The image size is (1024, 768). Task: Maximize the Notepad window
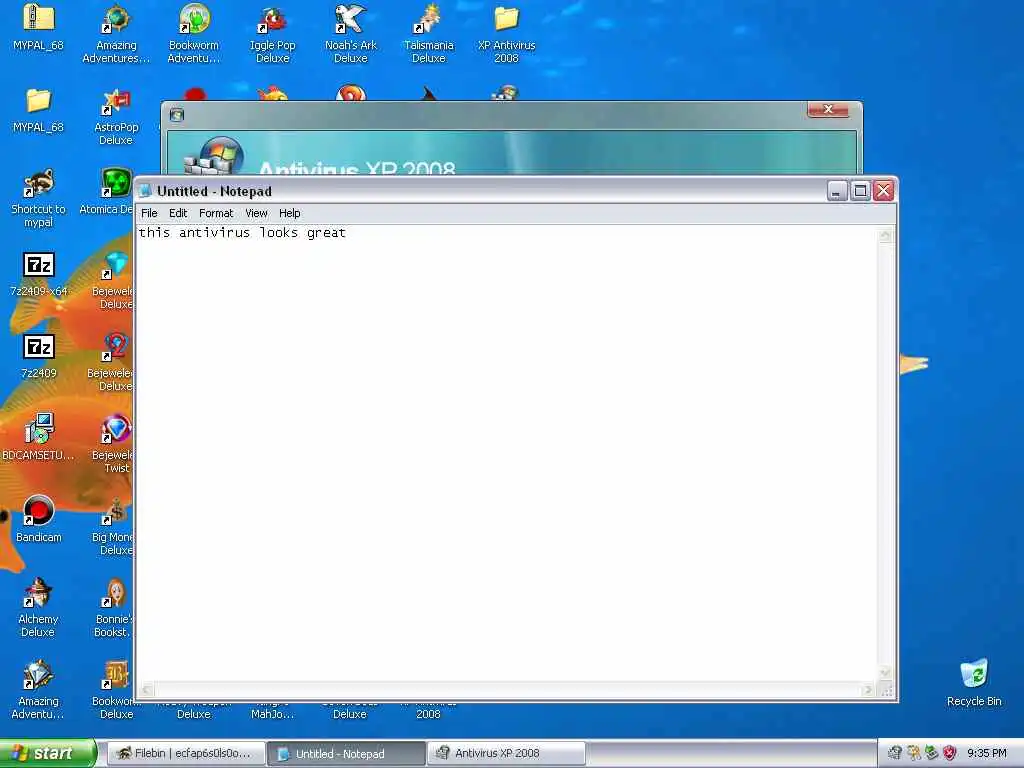pos(860,191)
